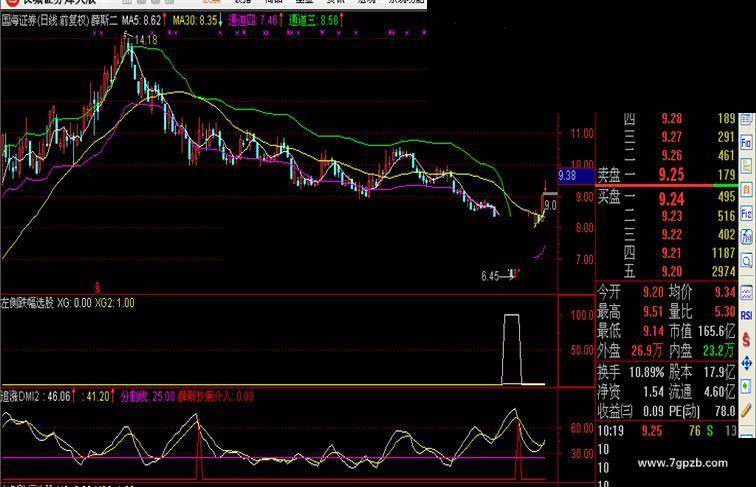
Task: Click buy-five volume 2974
Action: 723,271
